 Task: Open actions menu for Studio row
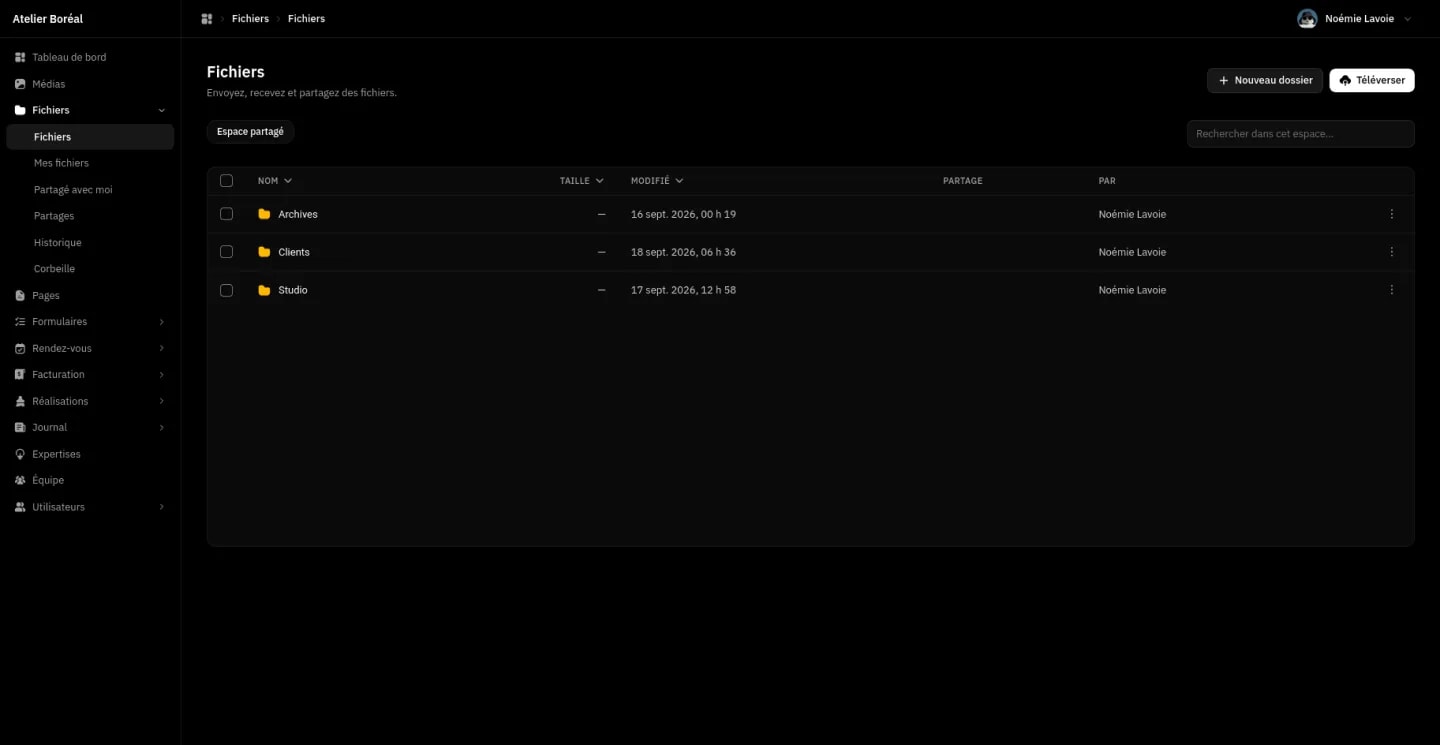tap(1392, 290)
